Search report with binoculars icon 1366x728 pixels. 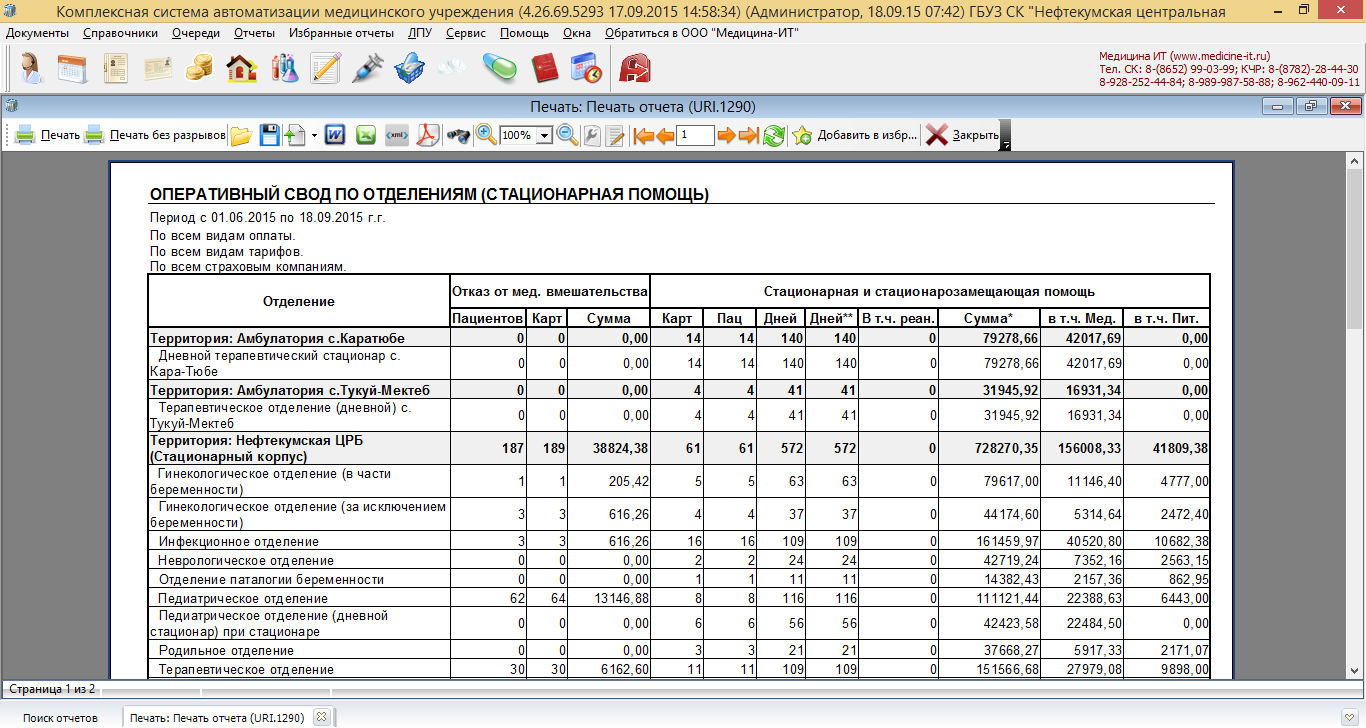(458, 135)
